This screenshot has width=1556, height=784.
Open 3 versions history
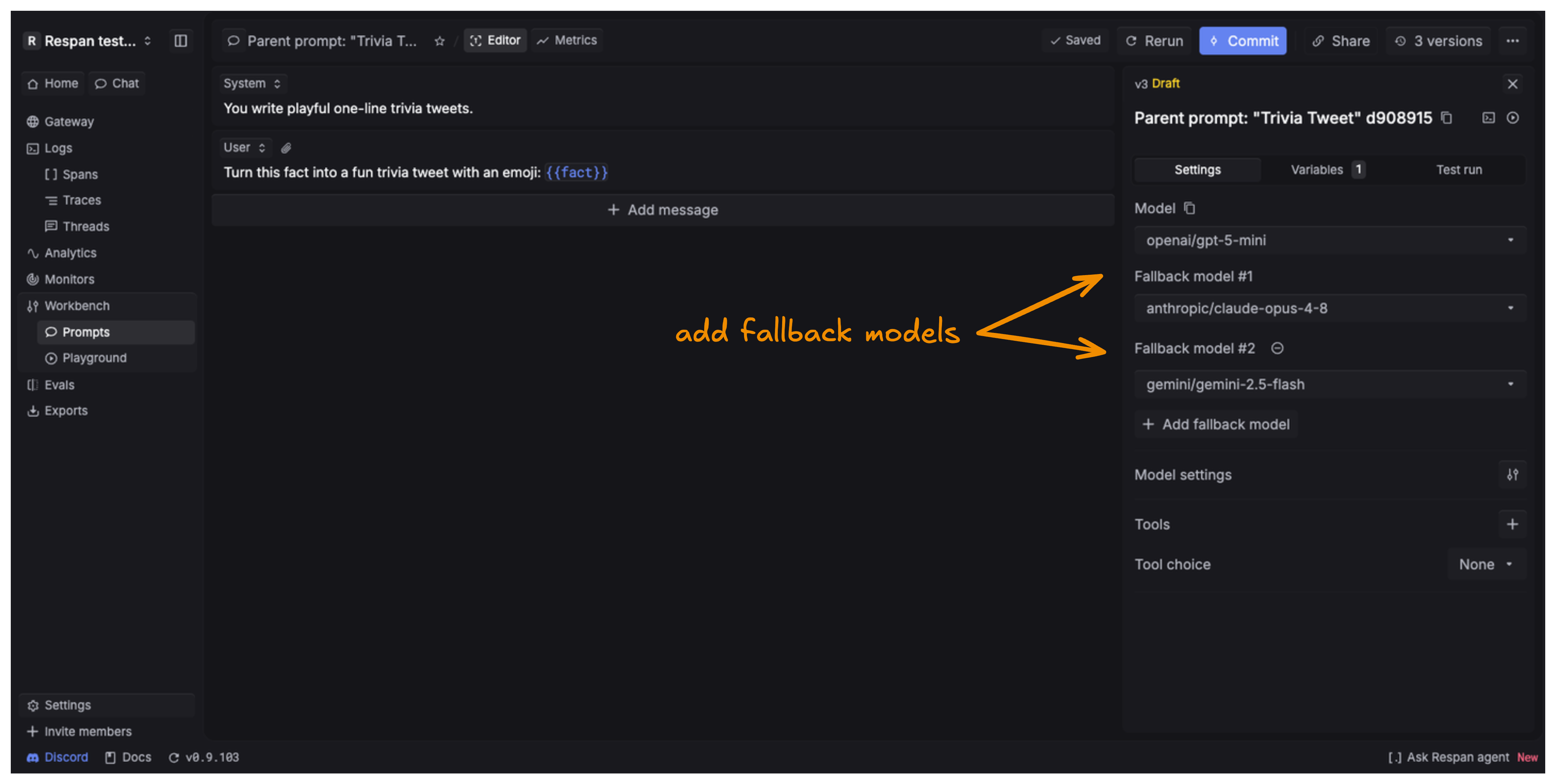(1438, 41)
